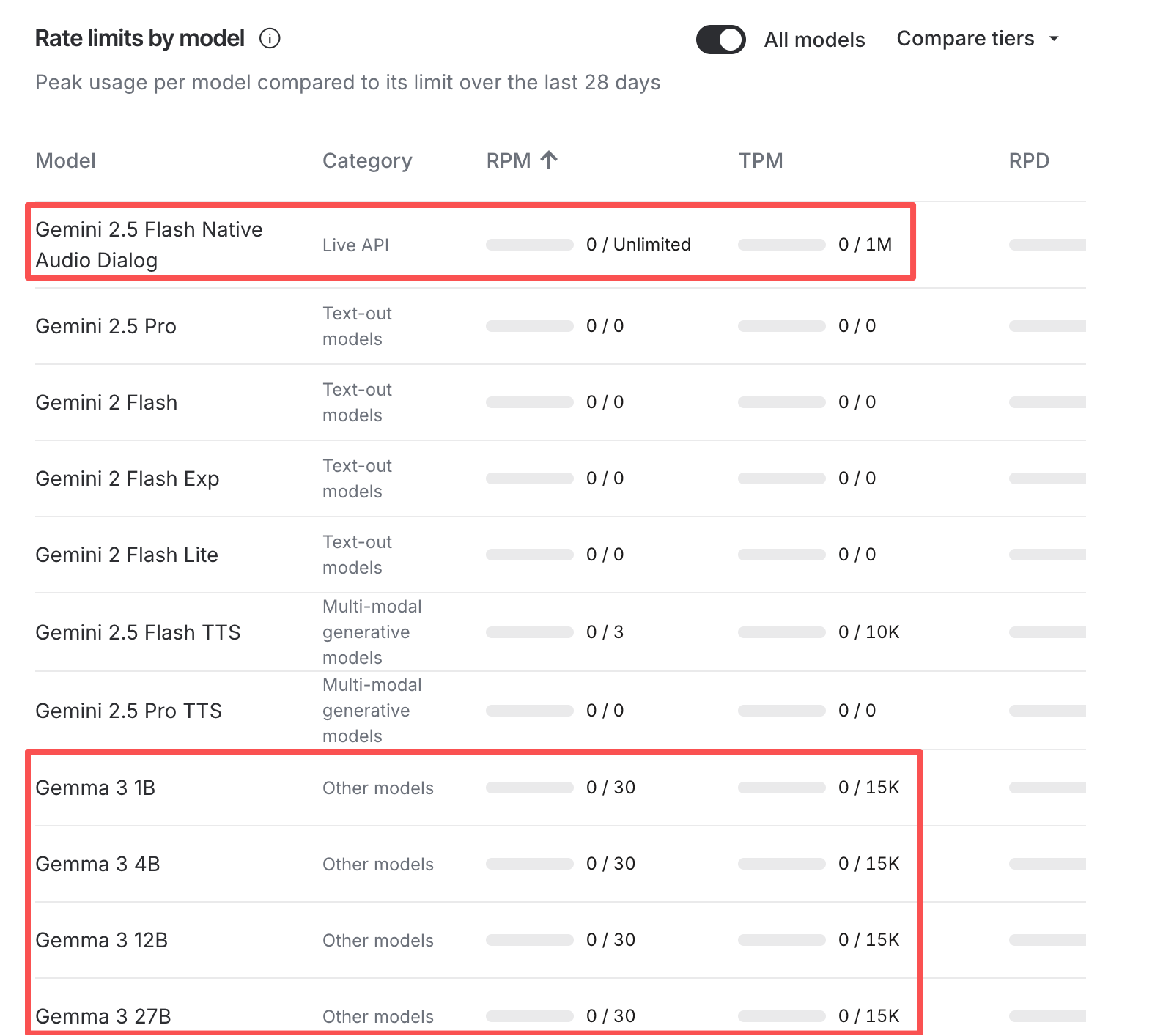Click the 0 / 15K TPM value for Gemma 3 1B
This screenshot has height=1036, width=1152.
point(869,788)
